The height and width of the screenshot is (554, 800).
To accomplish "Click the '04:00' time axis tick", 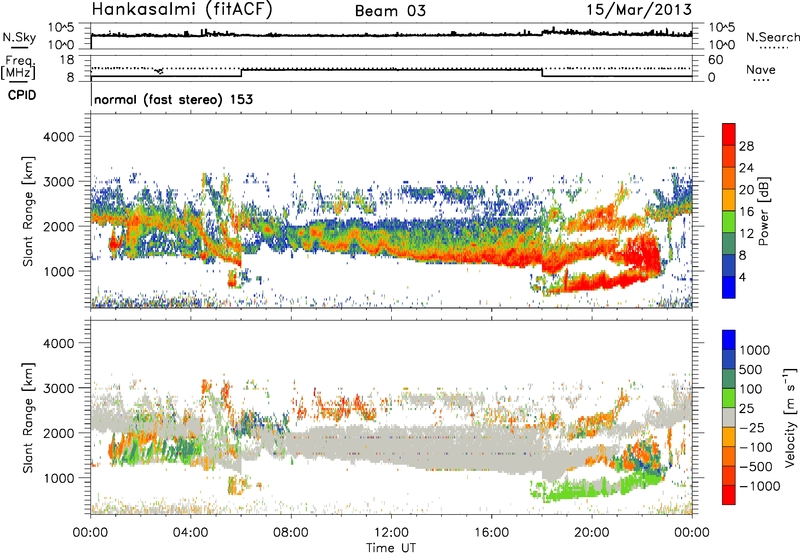I will click(x=191, y=533).
